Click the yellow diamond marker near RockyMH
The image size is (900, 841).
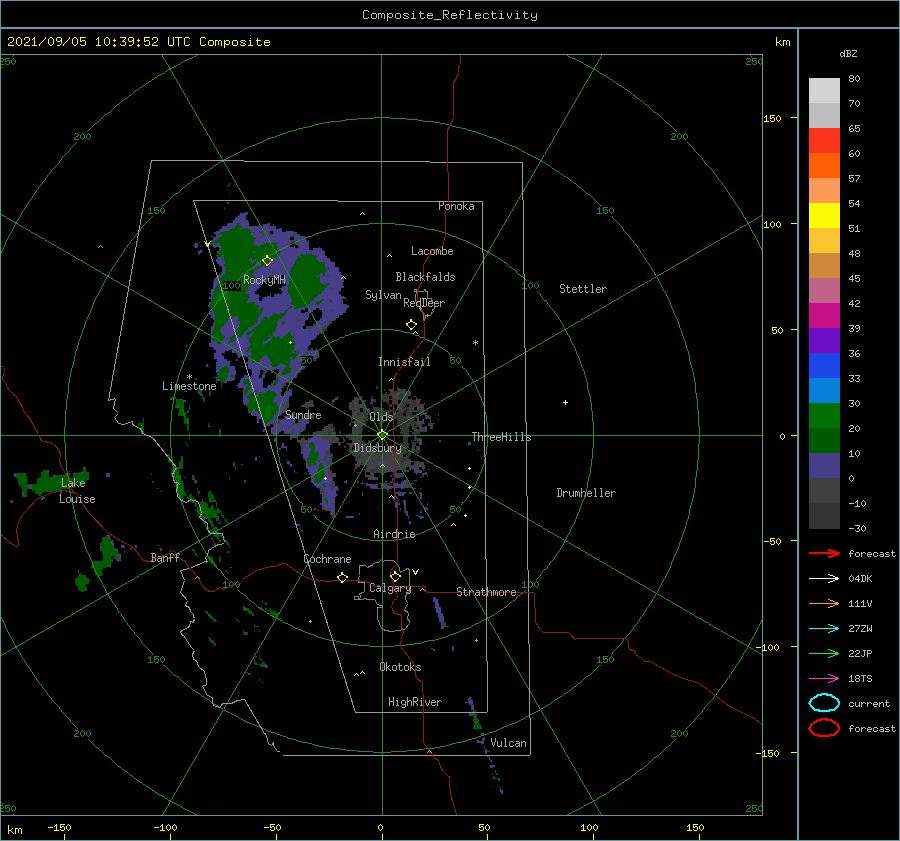pos(267,261)
